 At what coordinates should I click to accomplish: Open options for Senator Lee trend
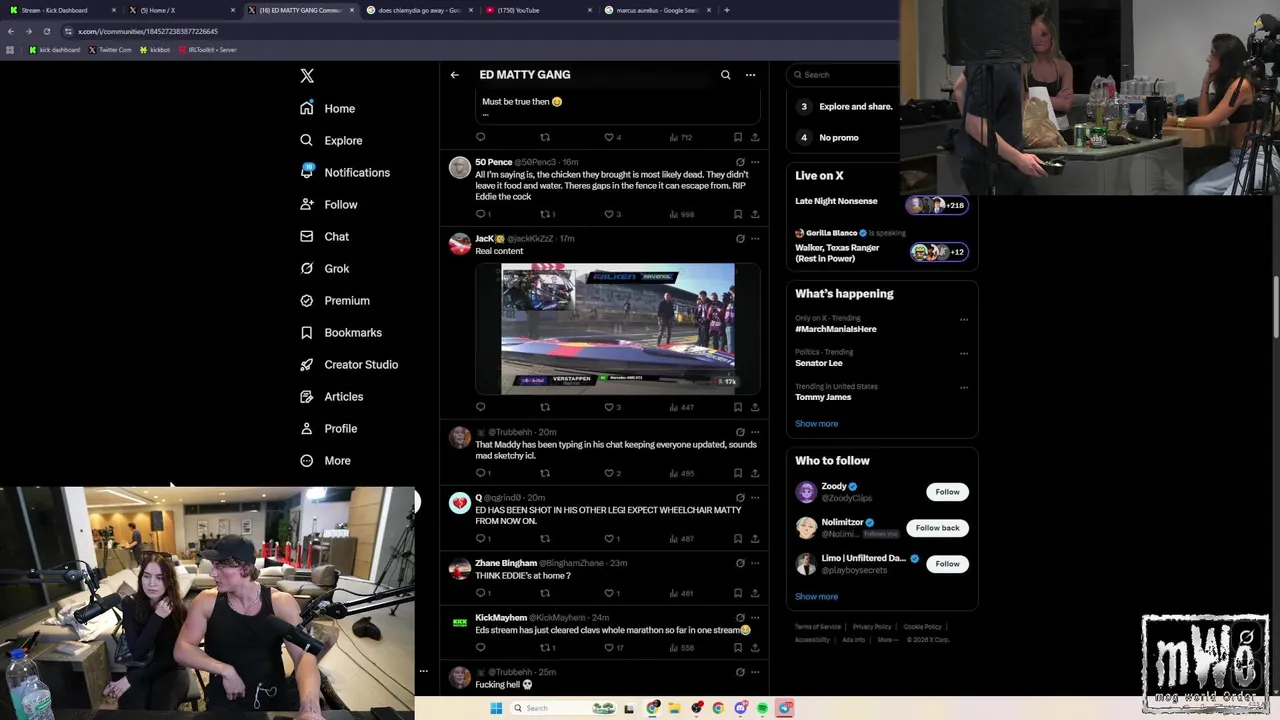click(964, 353)
